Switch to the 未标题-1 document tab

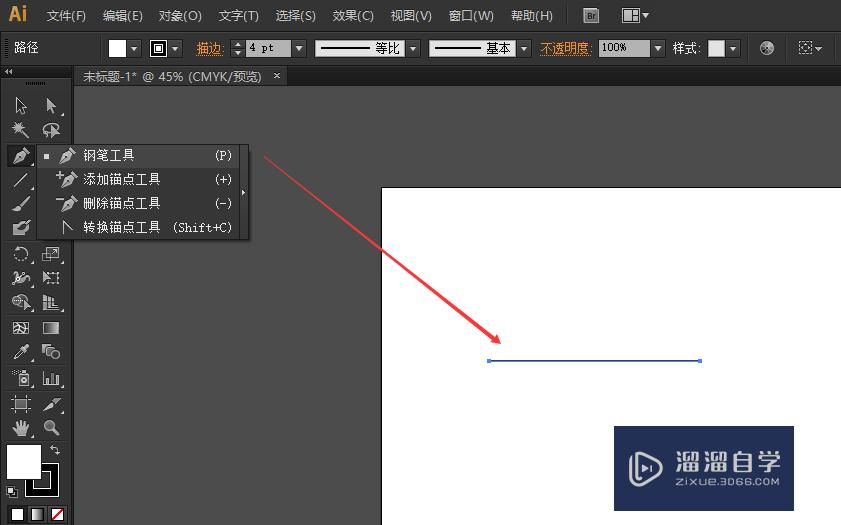click(x=172, y=77)
